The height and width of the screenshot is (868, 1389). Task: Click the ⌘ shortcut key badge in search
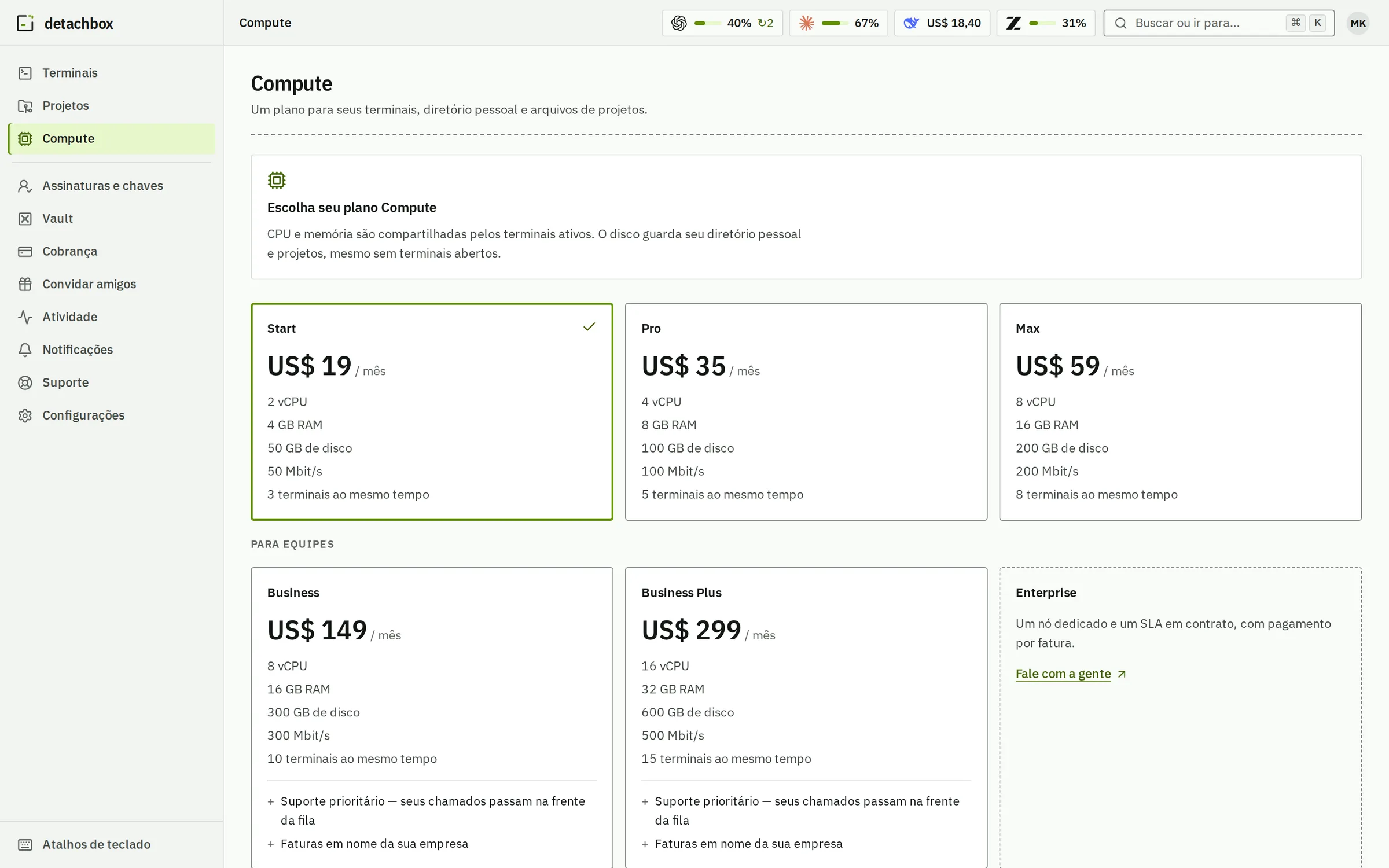[x=1295, y=23]
